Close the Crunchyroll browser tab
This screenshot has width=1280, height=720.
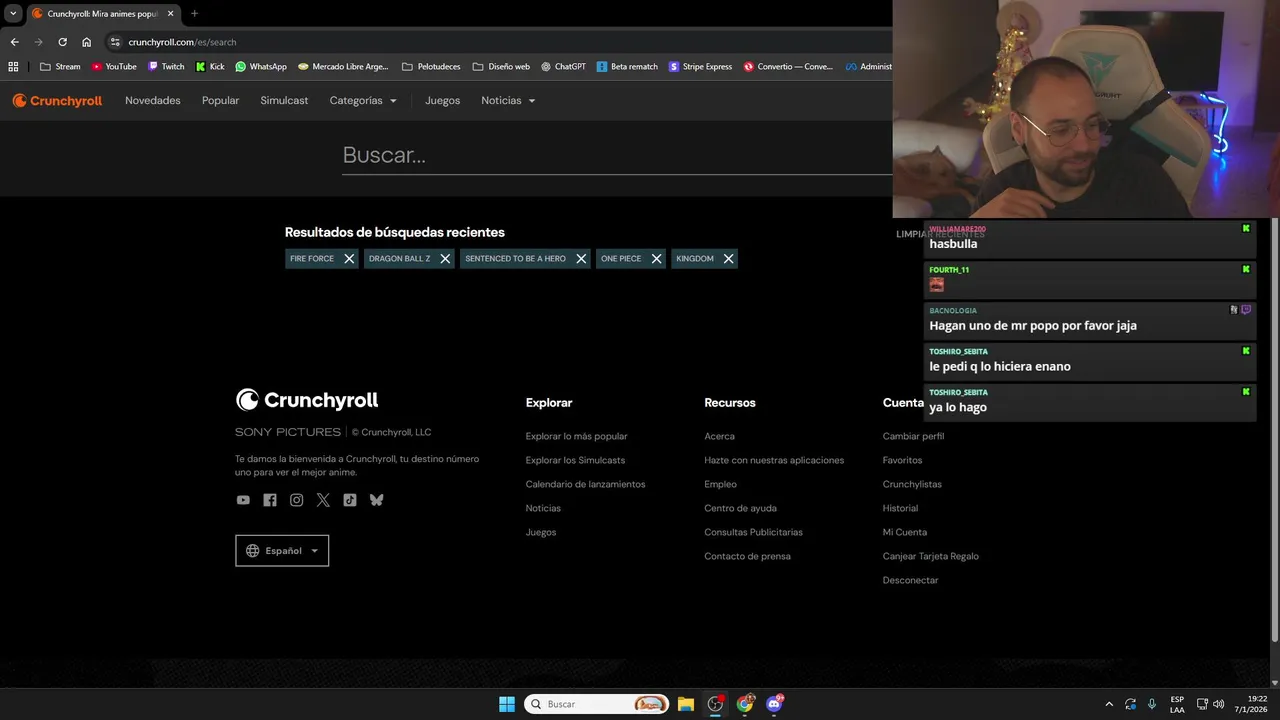pyautogui.click(x=170, y=14)
